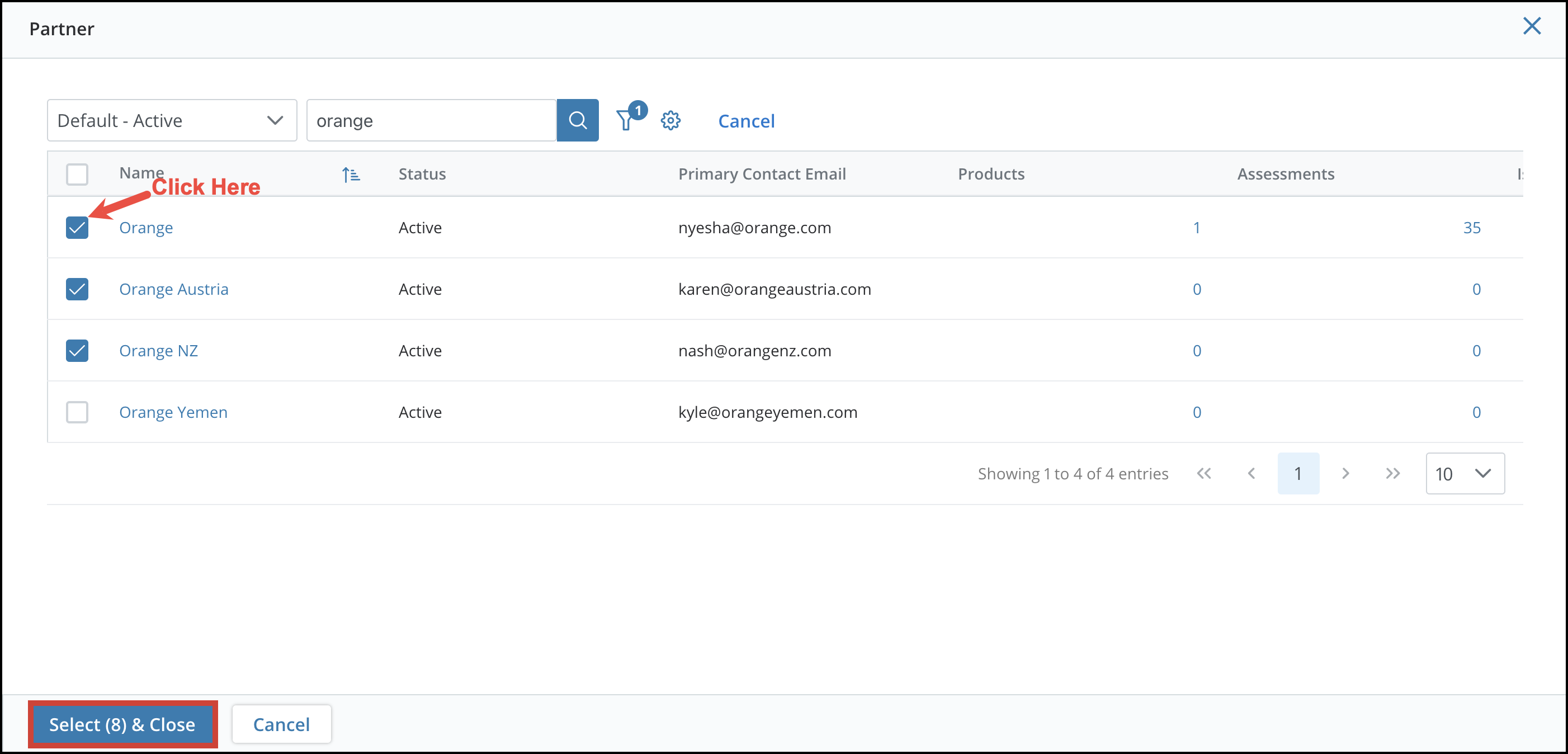The width and height of the screenshot is (1568, 754).
Task: Open the Orange Yemen partner link
Action: click(x=173, y=412)
